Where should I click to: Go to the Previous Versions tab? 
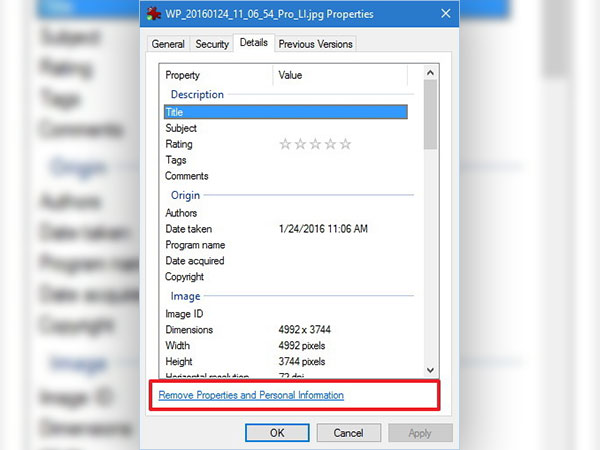tap(315, 44)
